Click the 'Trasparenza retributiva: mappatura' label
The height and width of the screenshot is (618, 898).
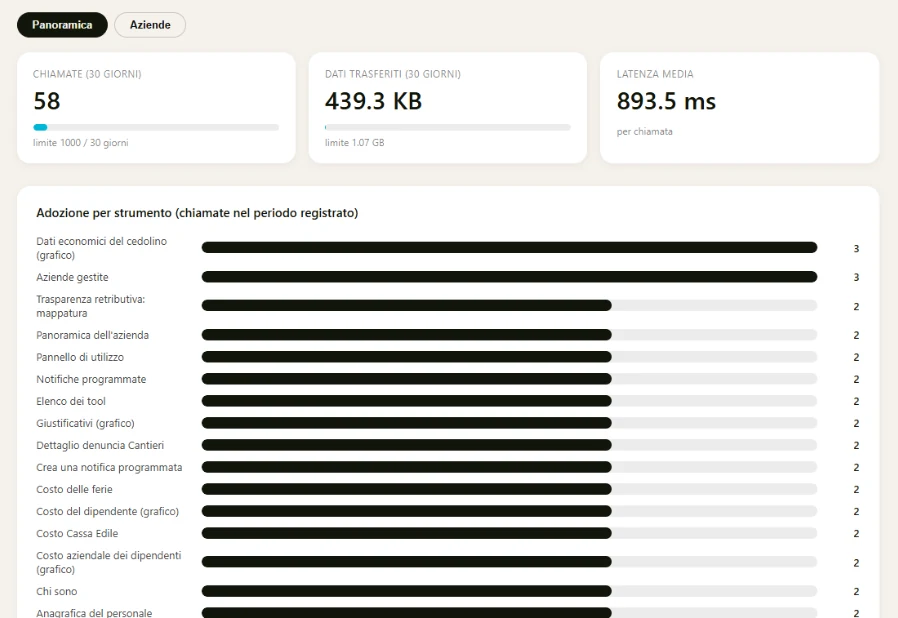[x=90, y=306]
